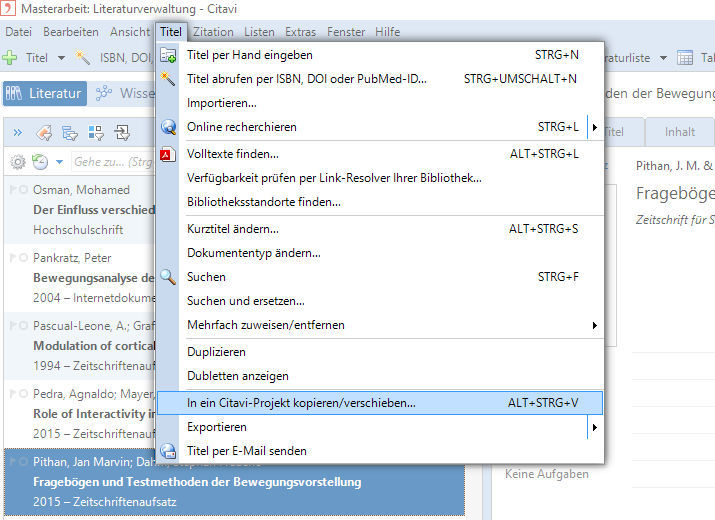Expand Exportieren submenu arrow

(x=595, y=427)
